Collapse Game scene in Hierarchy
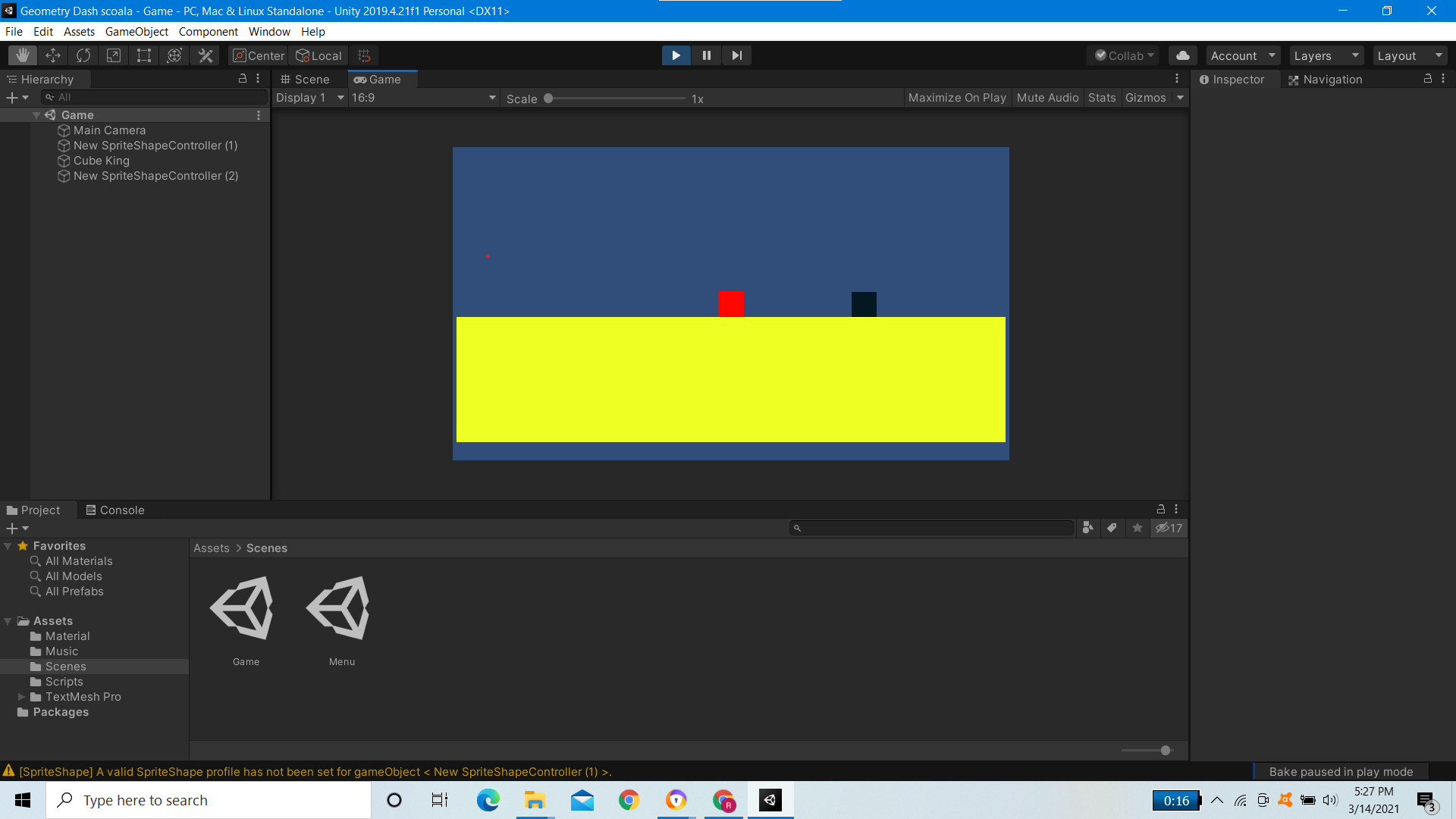1456x819 pixels. [36, 115]
